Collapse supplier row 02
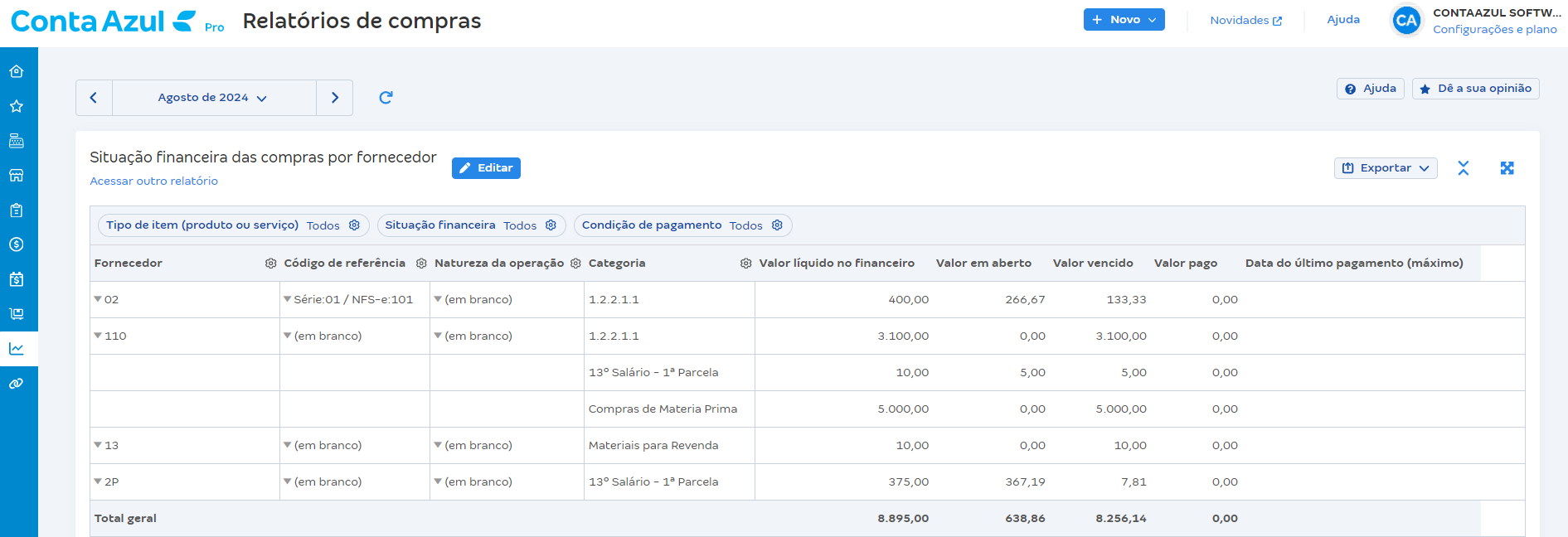 pyautogui.click(x=98, y=299)
